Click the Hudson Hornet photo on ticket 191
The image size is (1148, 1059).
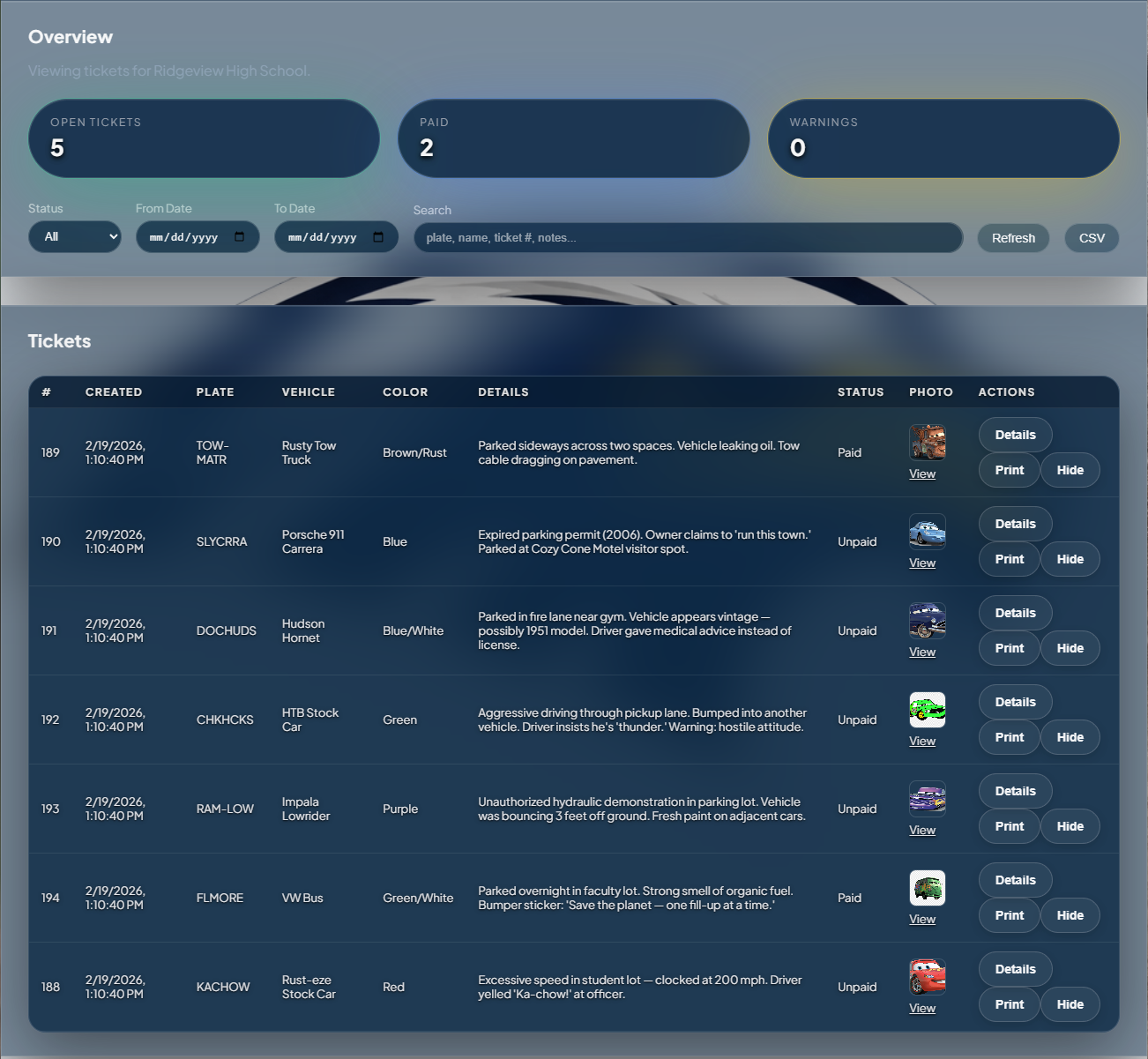927,620
